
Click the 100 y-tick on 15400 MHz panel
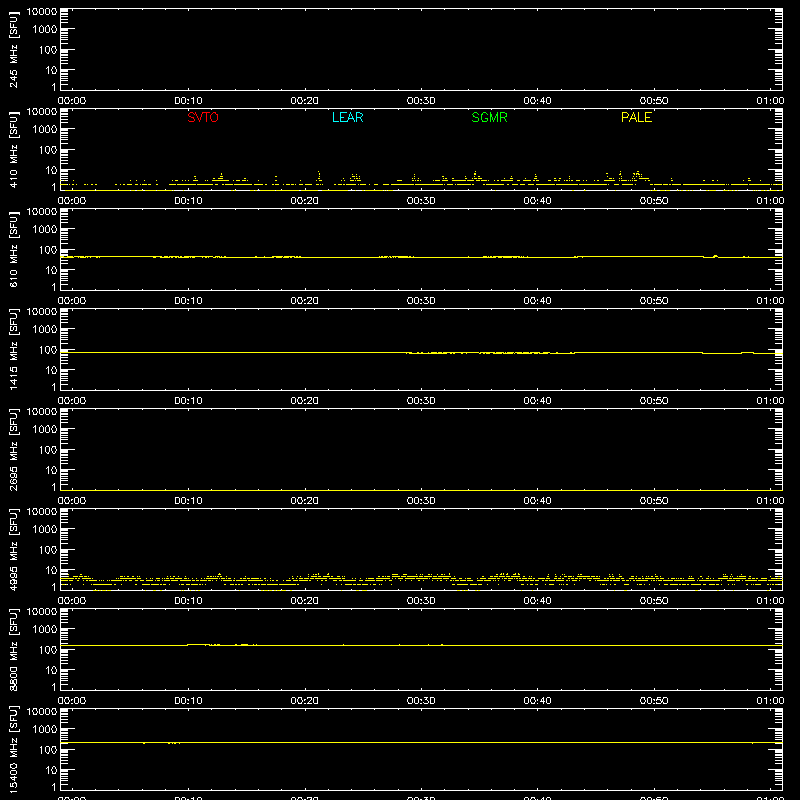click(48, 750)
